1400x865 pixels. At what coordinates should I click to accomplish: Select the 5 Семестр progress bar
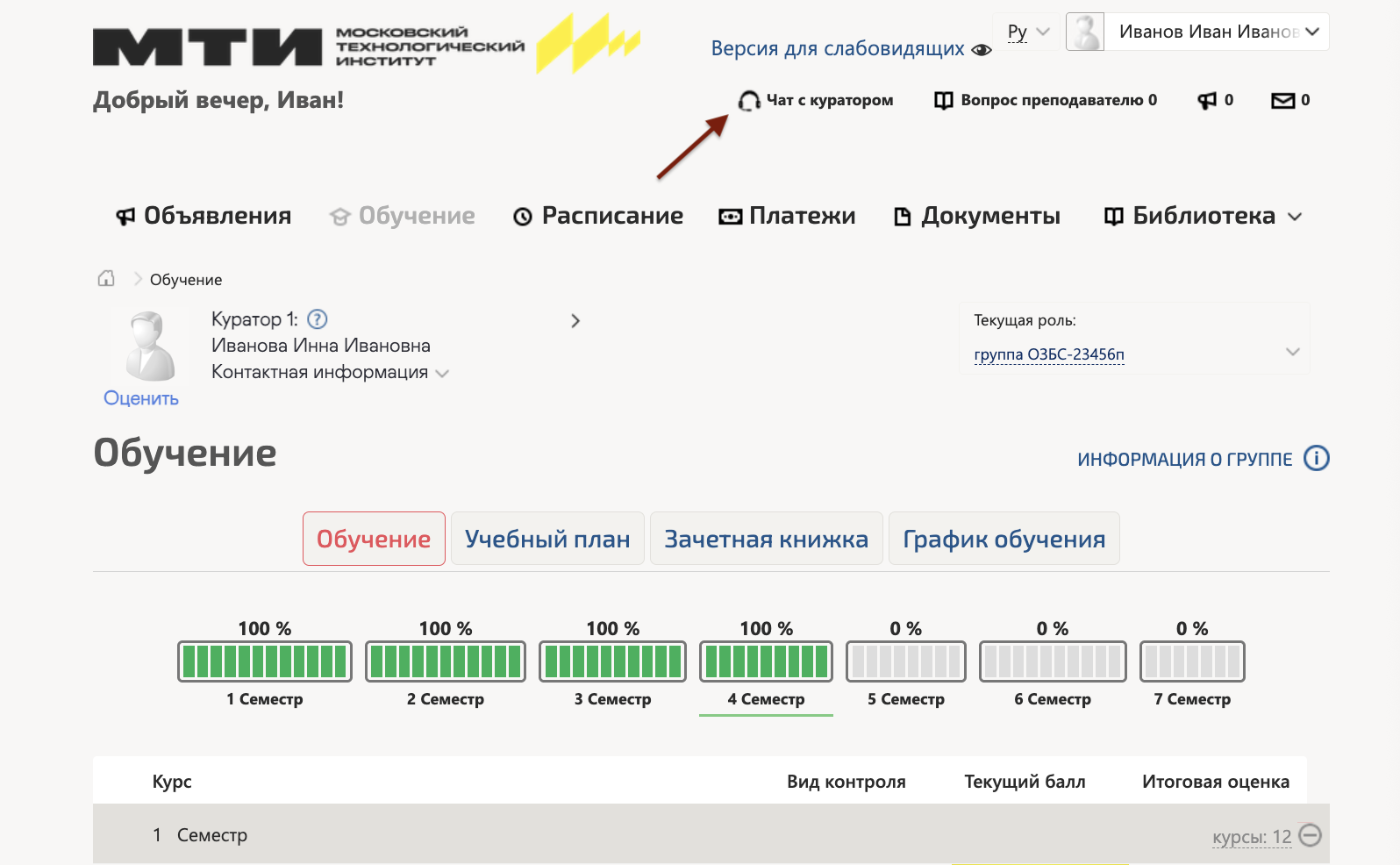(906, 661)
